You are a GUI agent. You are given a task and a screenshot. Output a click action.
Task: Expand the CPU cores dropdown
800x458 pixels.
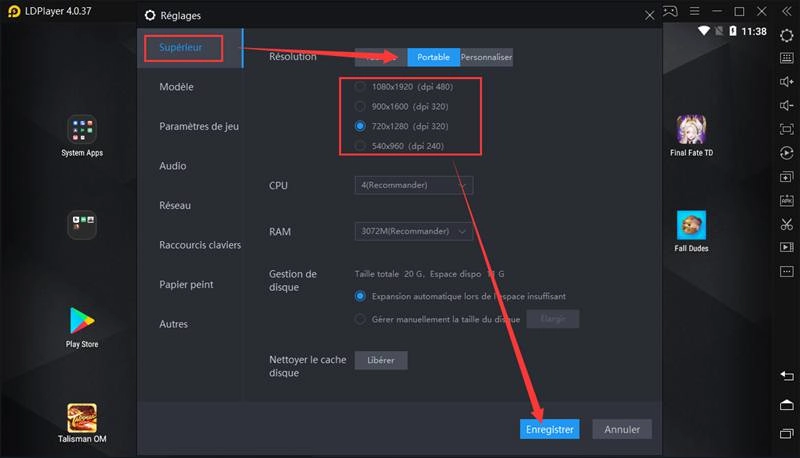tap(414, 185)
